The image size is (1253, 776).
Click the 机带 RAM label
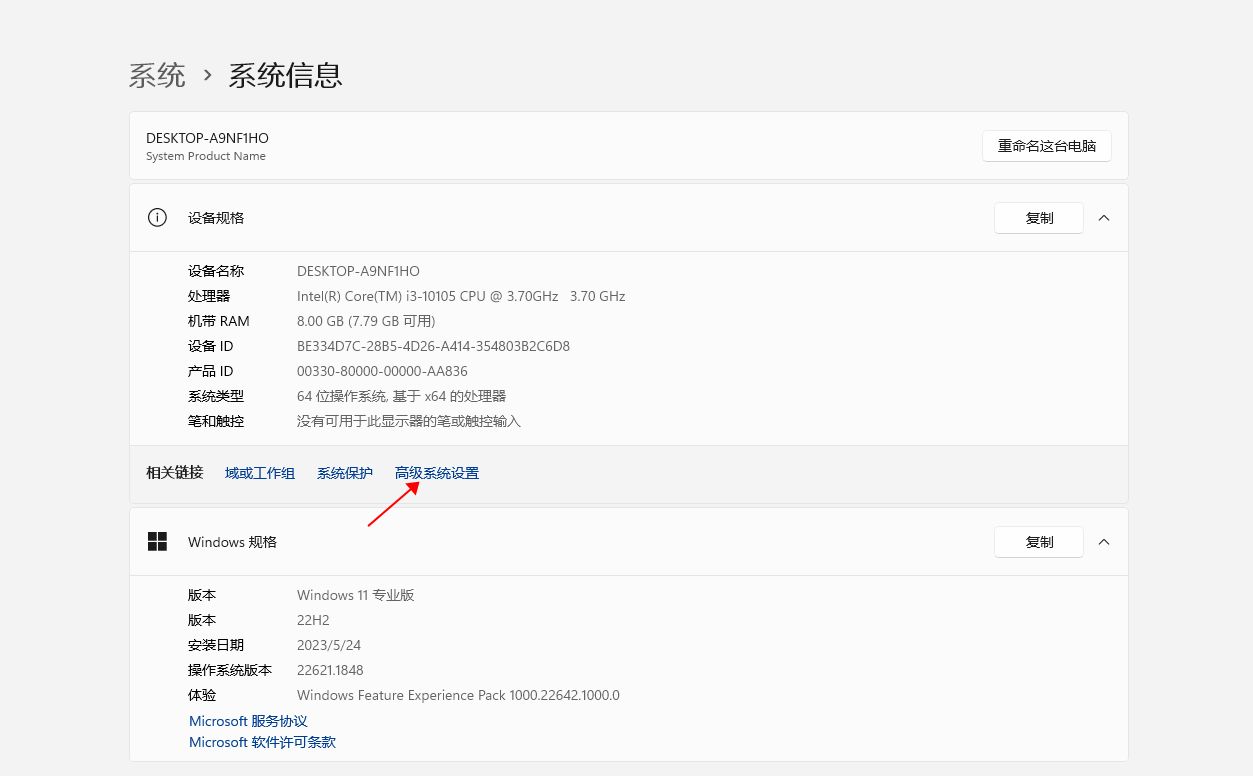(219, 321)
